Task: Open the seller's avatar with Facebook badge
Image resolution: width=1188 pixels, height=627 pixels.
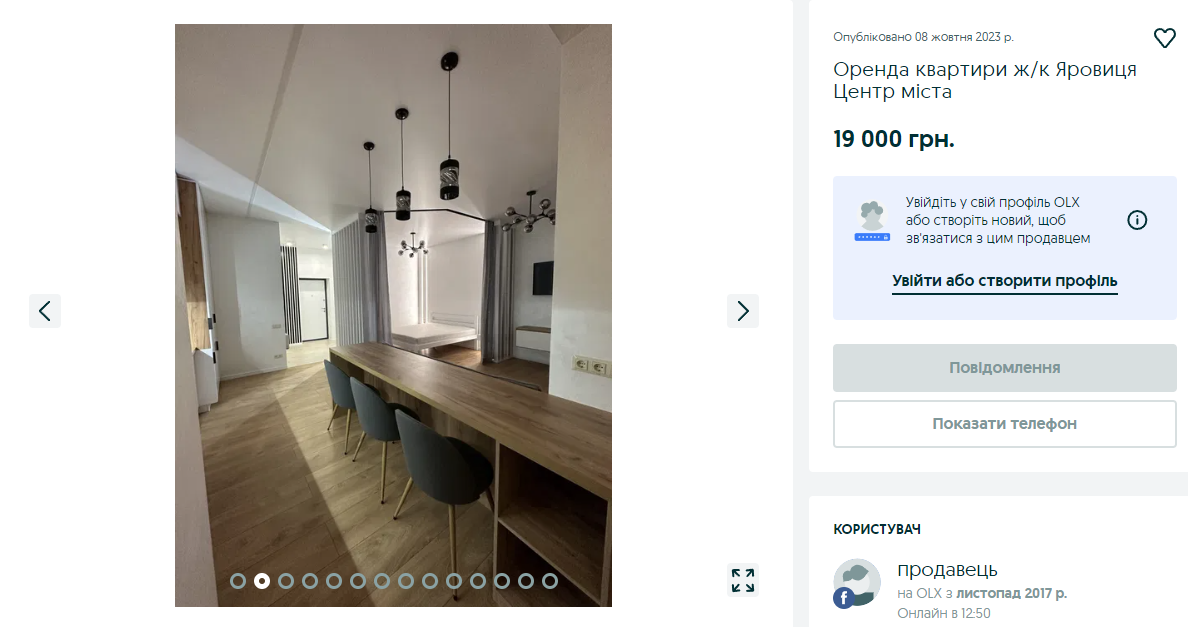Action: tap(857, 584)
